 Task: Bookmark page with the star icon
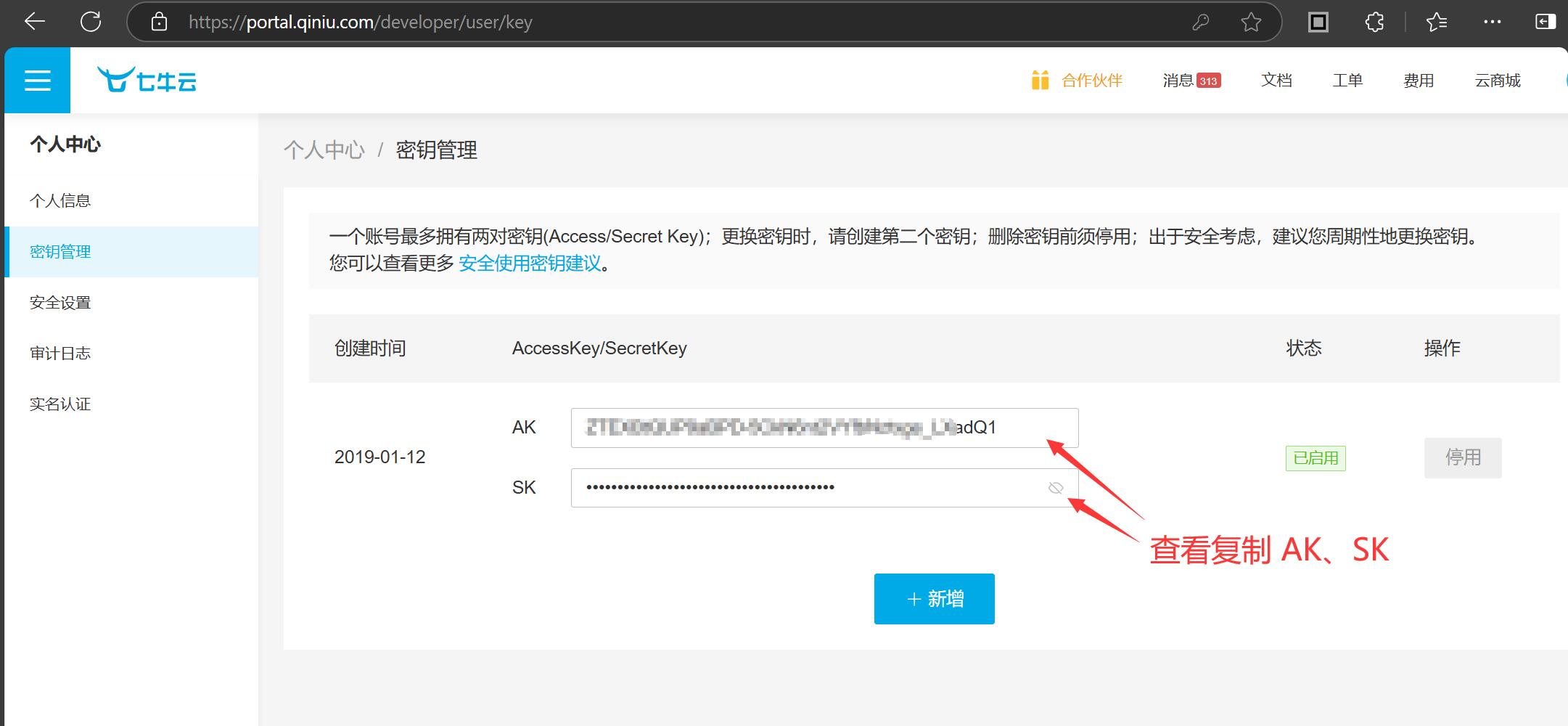coord(1251,23)
